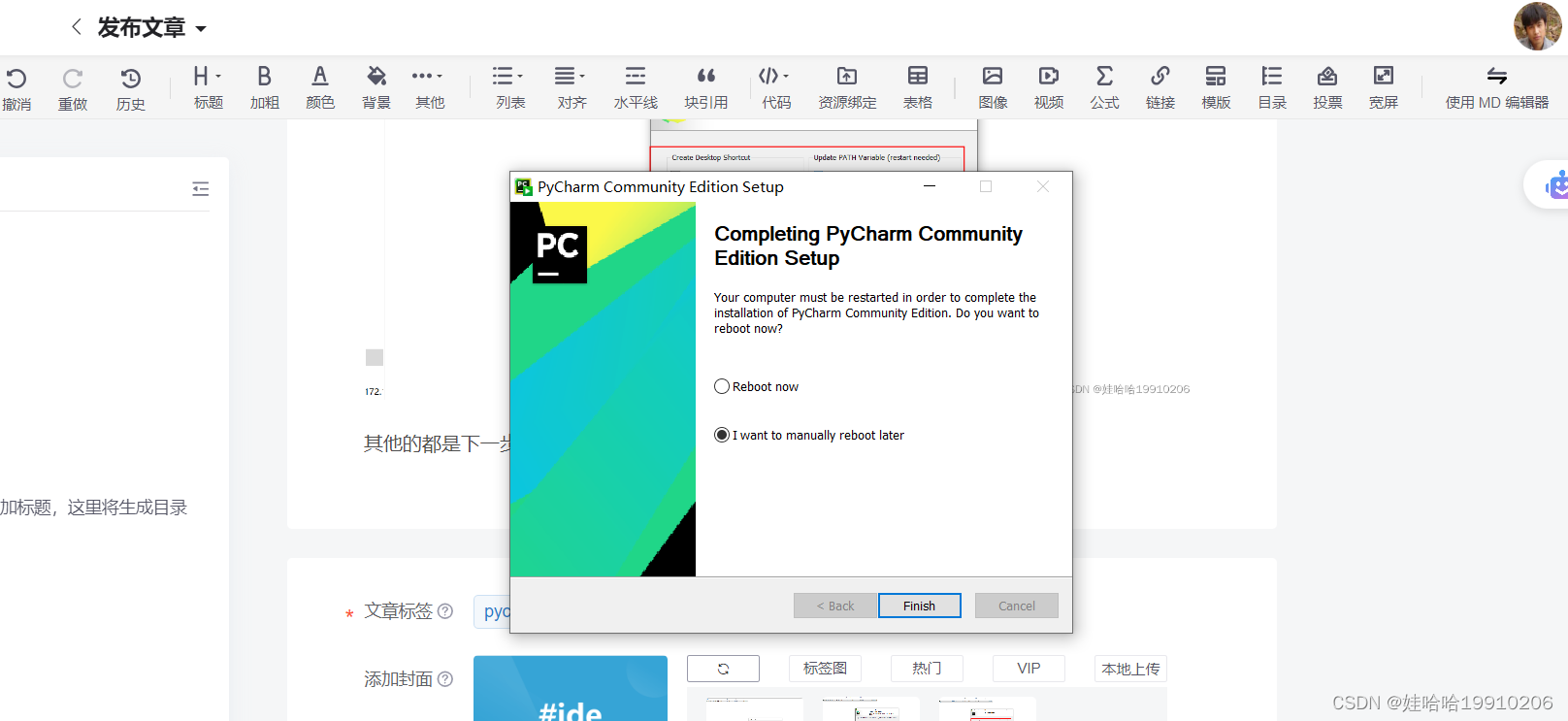Click the help icon next to 添加封面
Viewport: 1568px width, 721px height.
pos(445,679)
